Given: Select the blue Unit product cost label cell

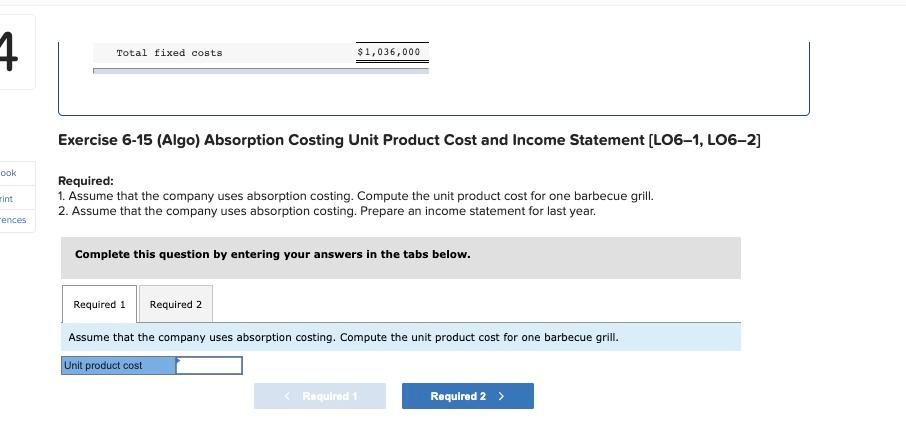Looking at the screenshot, I should 118,366.
